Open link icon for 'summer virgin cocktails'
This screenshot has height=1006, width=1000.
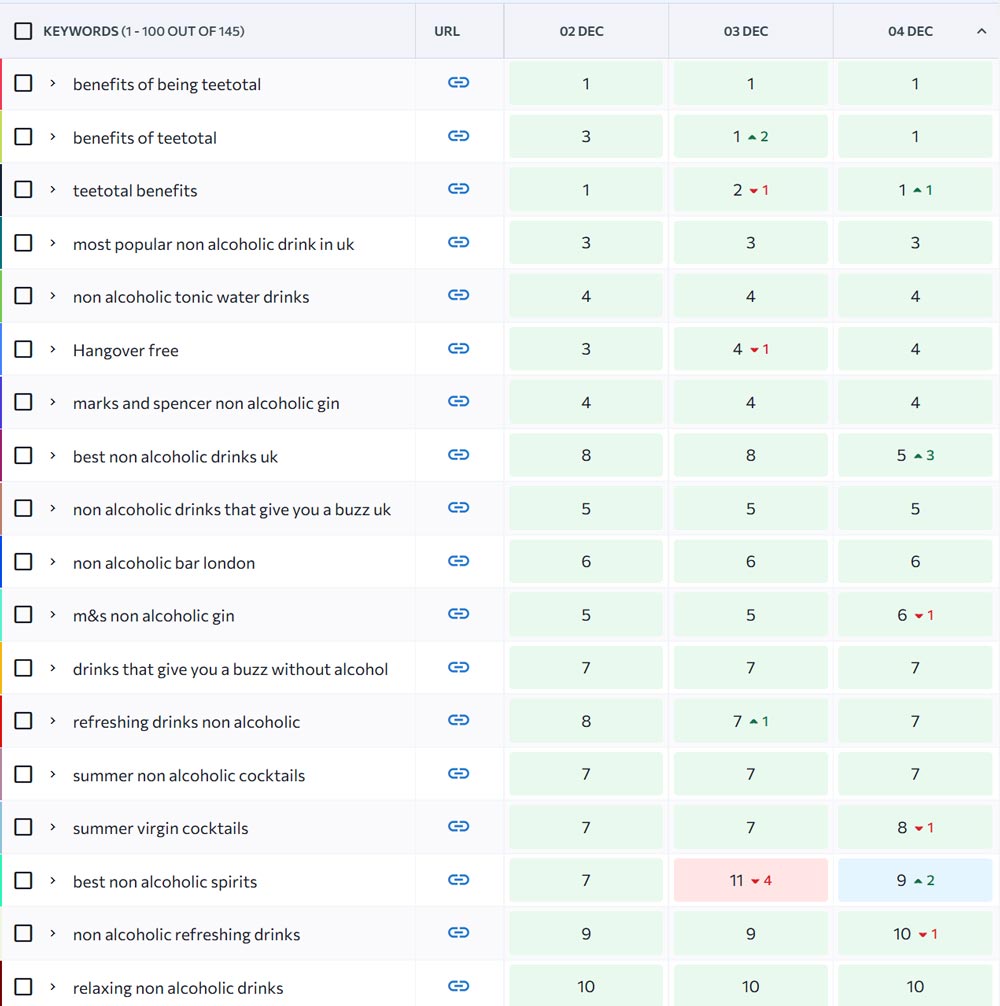[459, 826]
